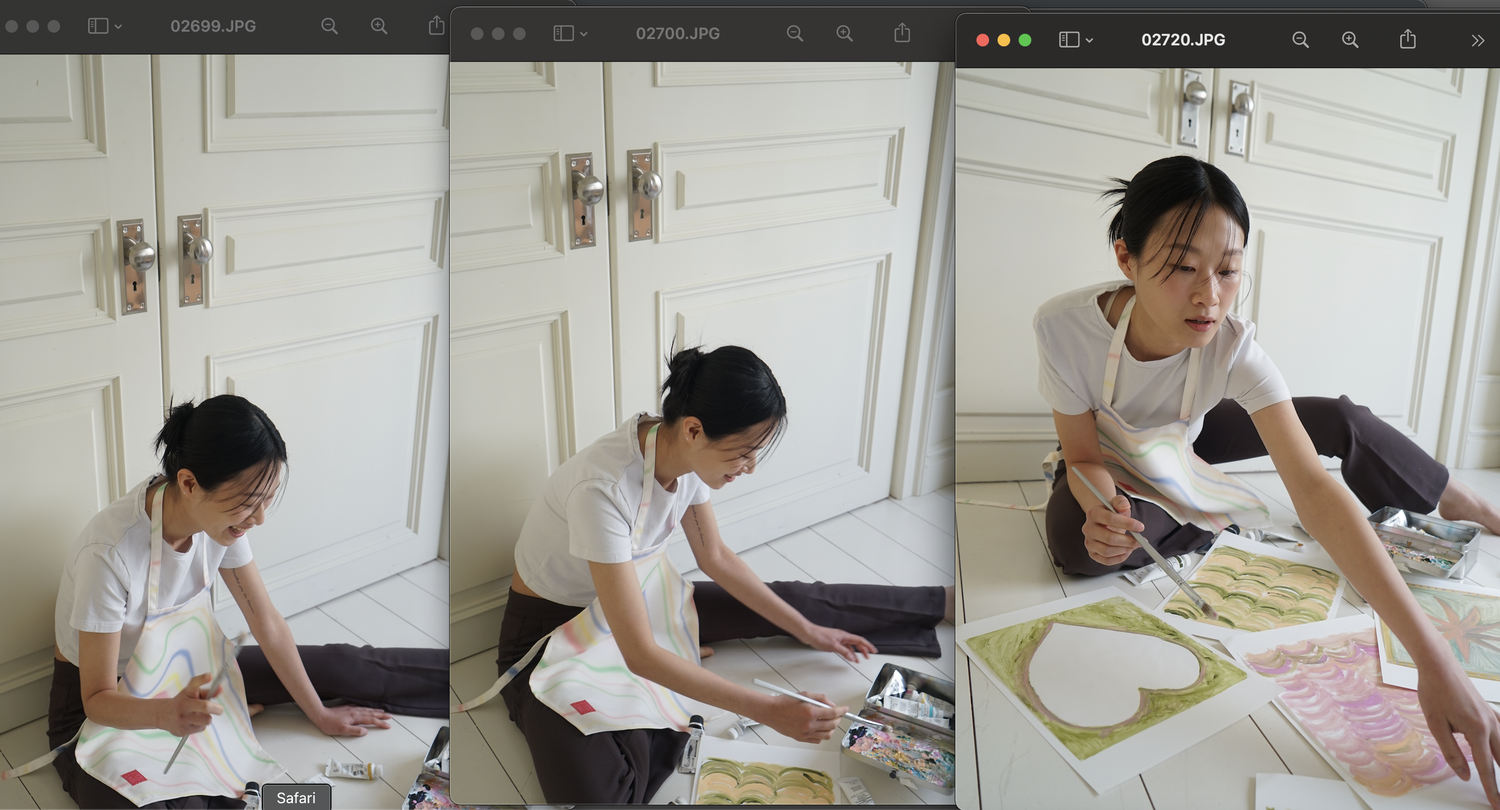Toggle the sidebar in the 02720.JPG window

coord(1069,40)
